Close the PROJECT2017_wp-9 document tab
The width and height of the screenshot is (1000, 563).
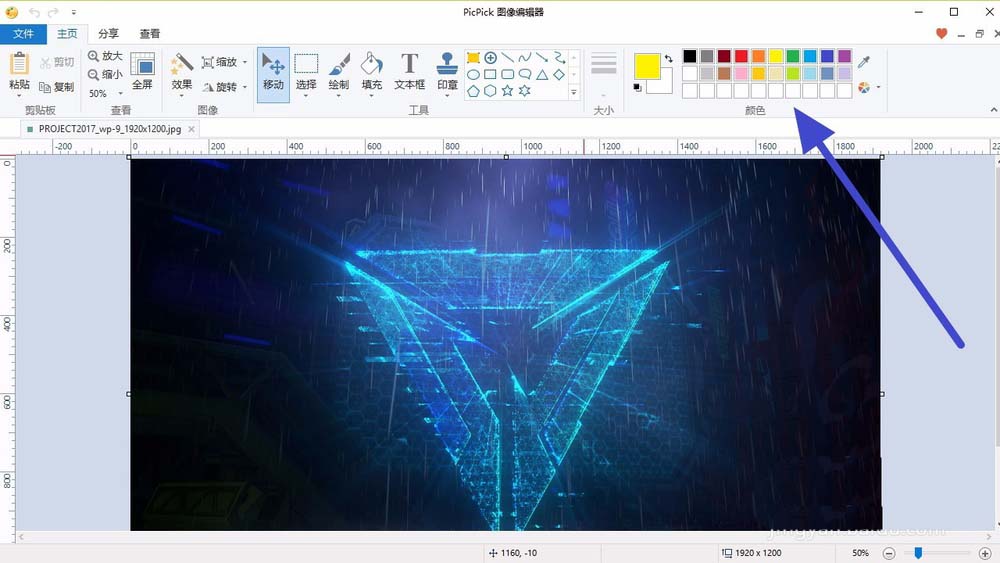[x=191, y=129]
